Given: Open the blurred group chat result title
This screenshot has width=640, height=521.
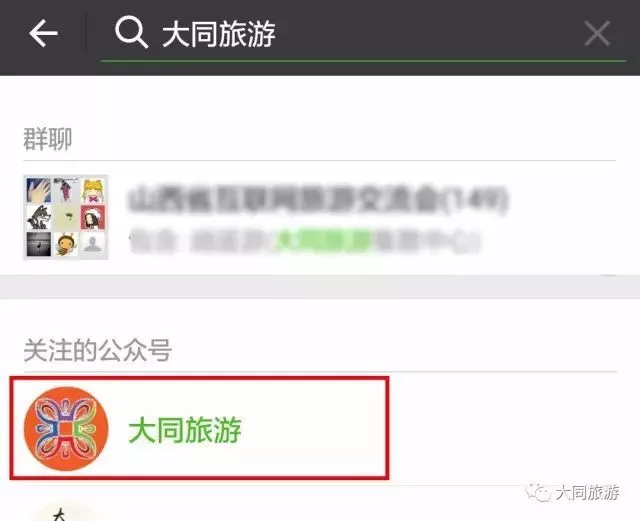Looking at the screenshot, I should coord(318,199).
